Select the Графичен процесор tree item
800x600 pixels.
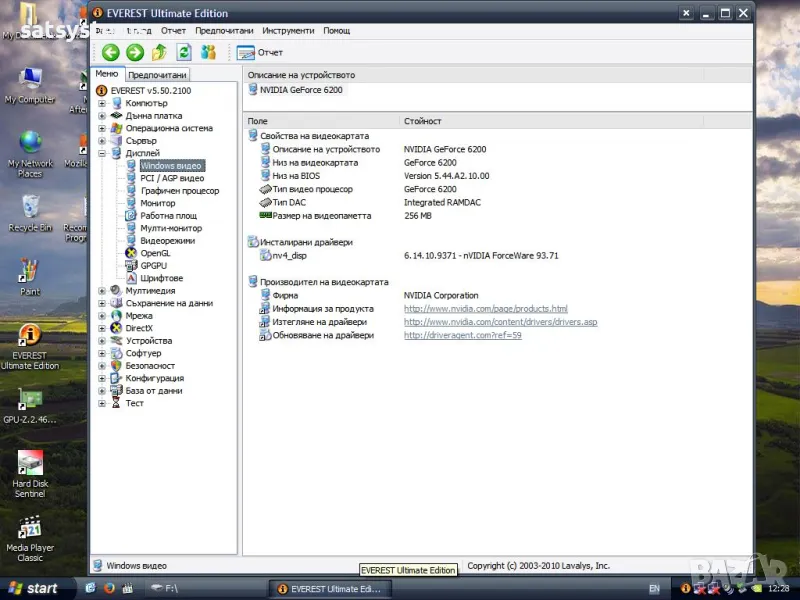point(179,191)
